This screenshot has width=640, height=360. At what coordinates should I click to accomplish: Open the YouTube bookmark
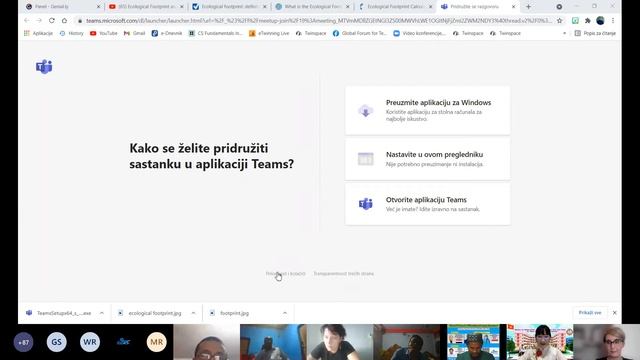pyautogui.click(x=104, y=33)
